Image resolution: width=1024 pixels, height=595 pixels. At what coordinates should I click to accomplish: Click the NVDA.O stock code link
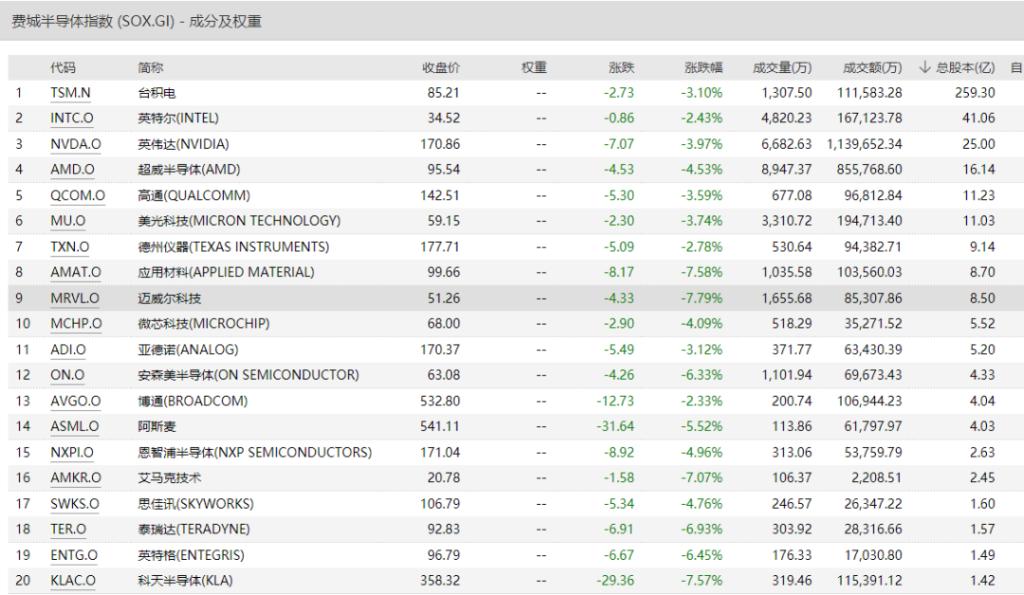(x=76, y=144)
